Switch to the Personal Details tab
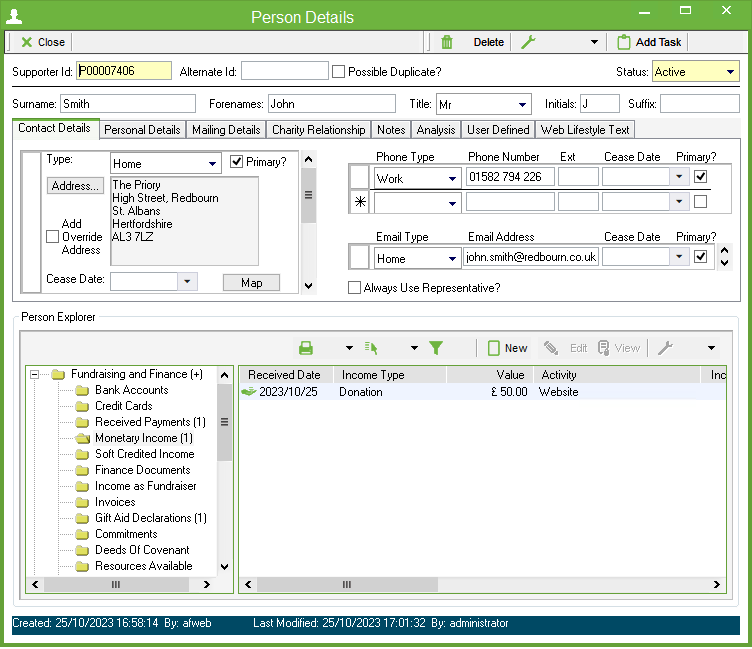 (142, 130)
